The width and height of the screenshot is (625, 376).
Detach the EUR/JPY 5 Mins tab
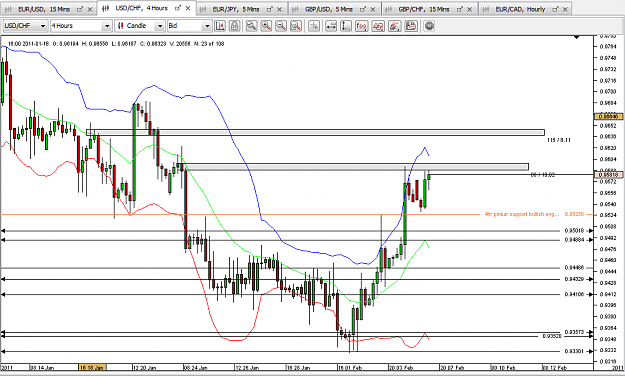pos(270,9)
